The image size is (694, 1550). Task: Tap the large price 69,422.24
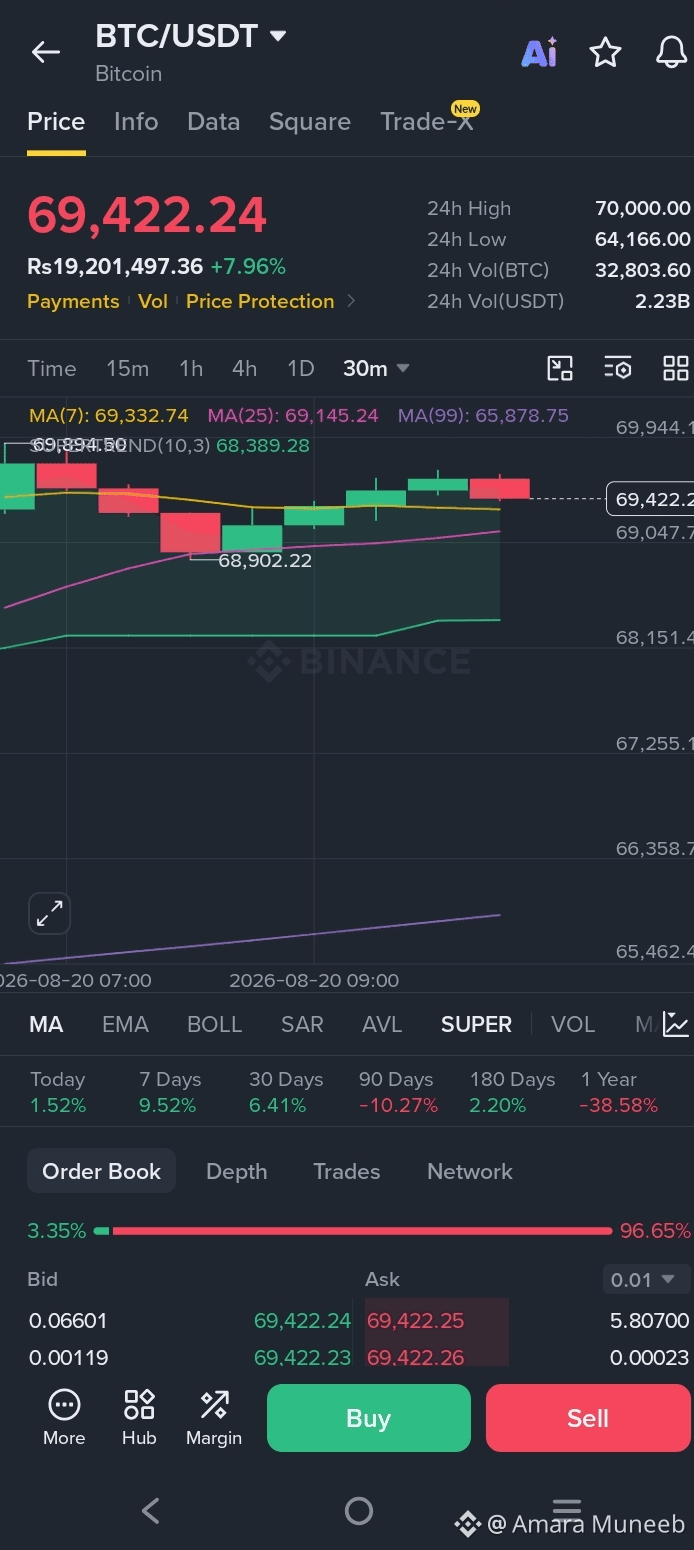pyautogui.click(x=147, y=215)
